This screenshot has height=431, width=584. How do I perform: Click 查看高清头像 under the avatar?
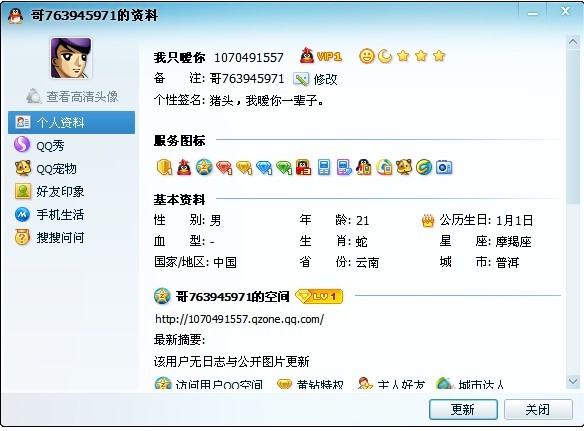click(82, 96)
